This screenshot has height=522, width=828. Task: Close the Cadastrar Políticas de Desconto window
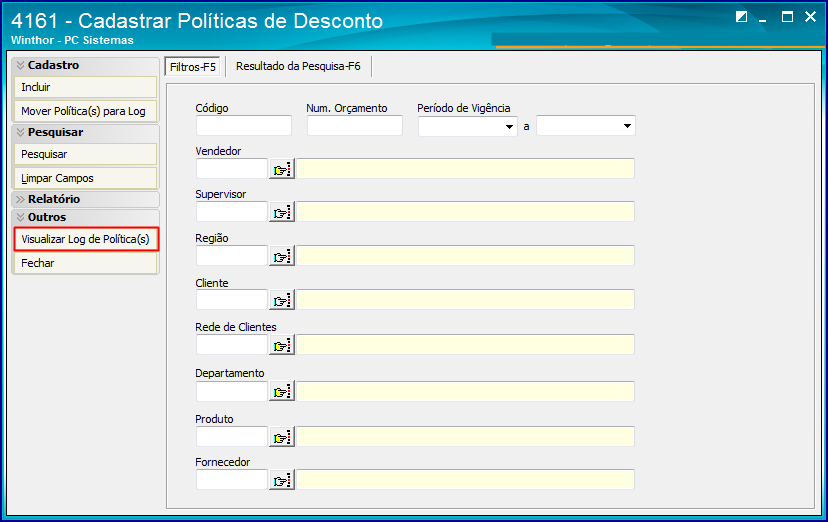(811, 17)
